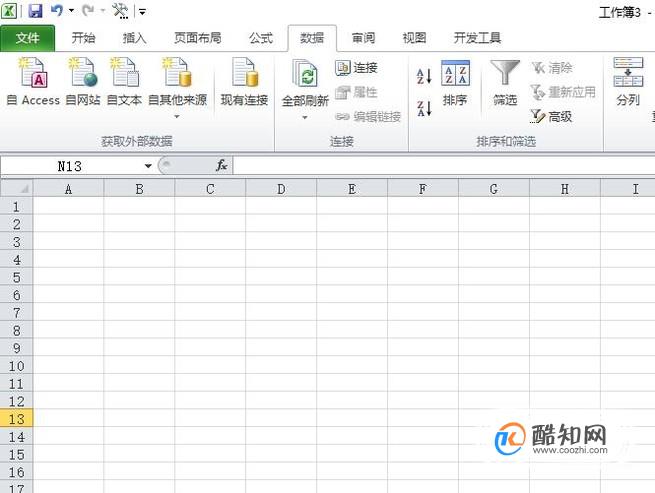
Task: Switch to the 开始 (Home) tab
Action: point(83,38)
